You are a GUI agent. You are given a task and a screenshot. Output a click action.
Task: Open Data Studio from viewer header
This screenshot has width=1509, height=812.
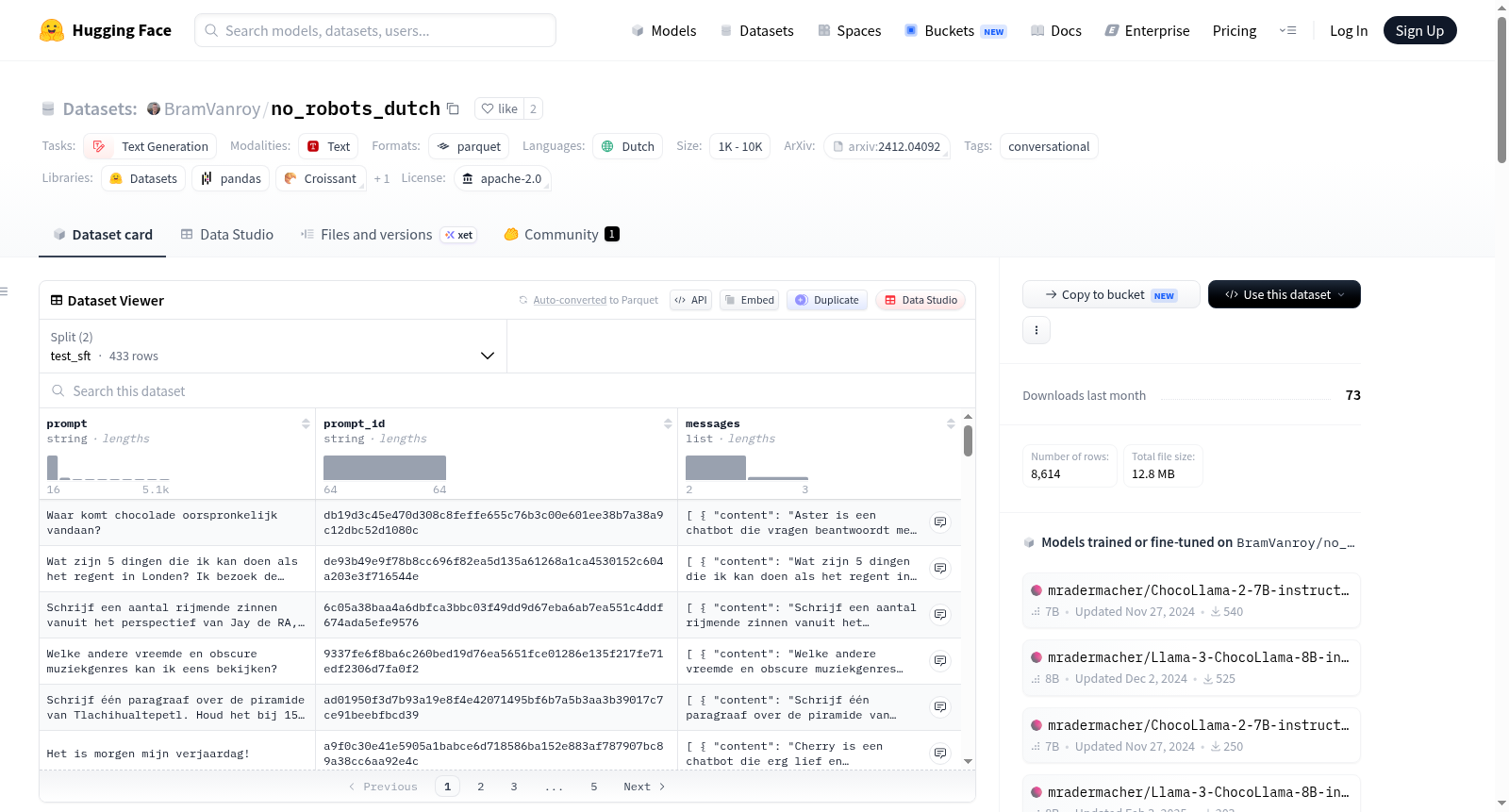point(920,300)
